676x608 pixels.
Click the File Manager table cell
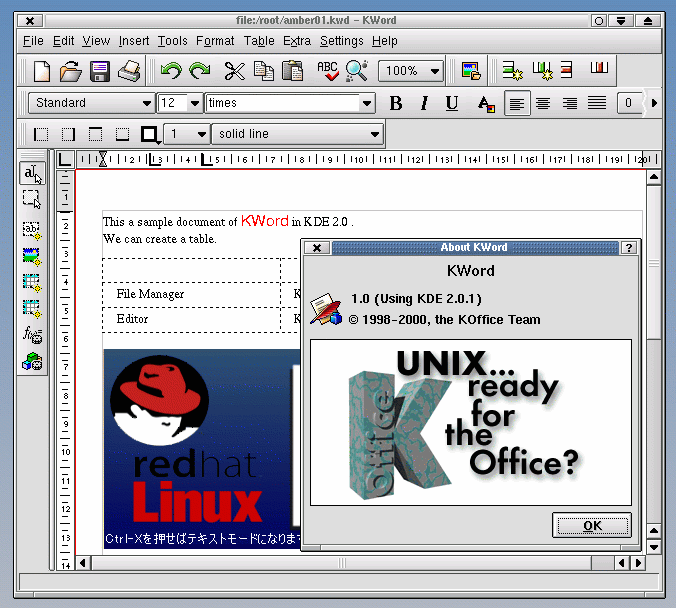[191, 295]
